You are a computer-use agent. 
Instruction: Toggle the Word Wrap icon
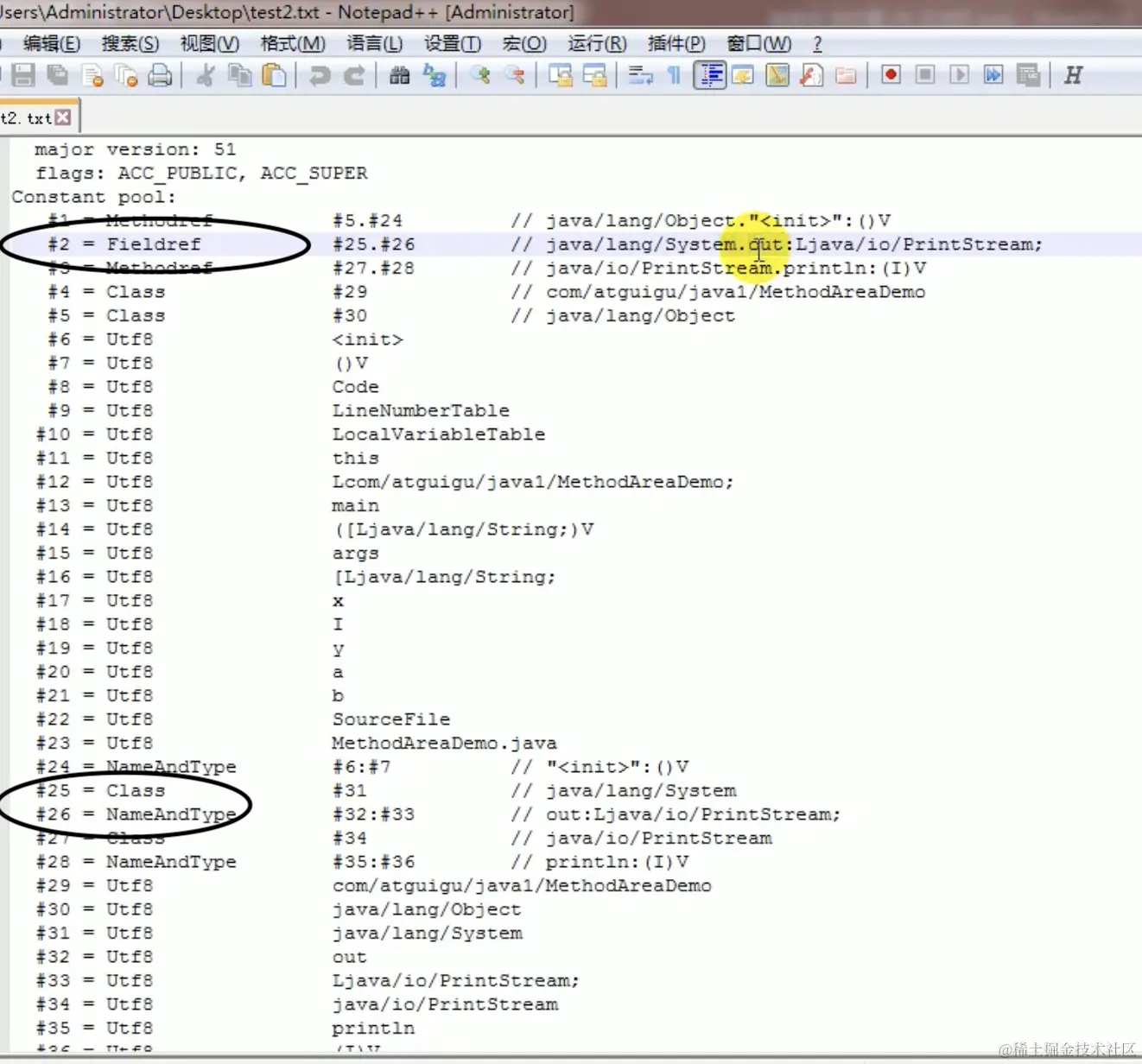click(640, 75)
